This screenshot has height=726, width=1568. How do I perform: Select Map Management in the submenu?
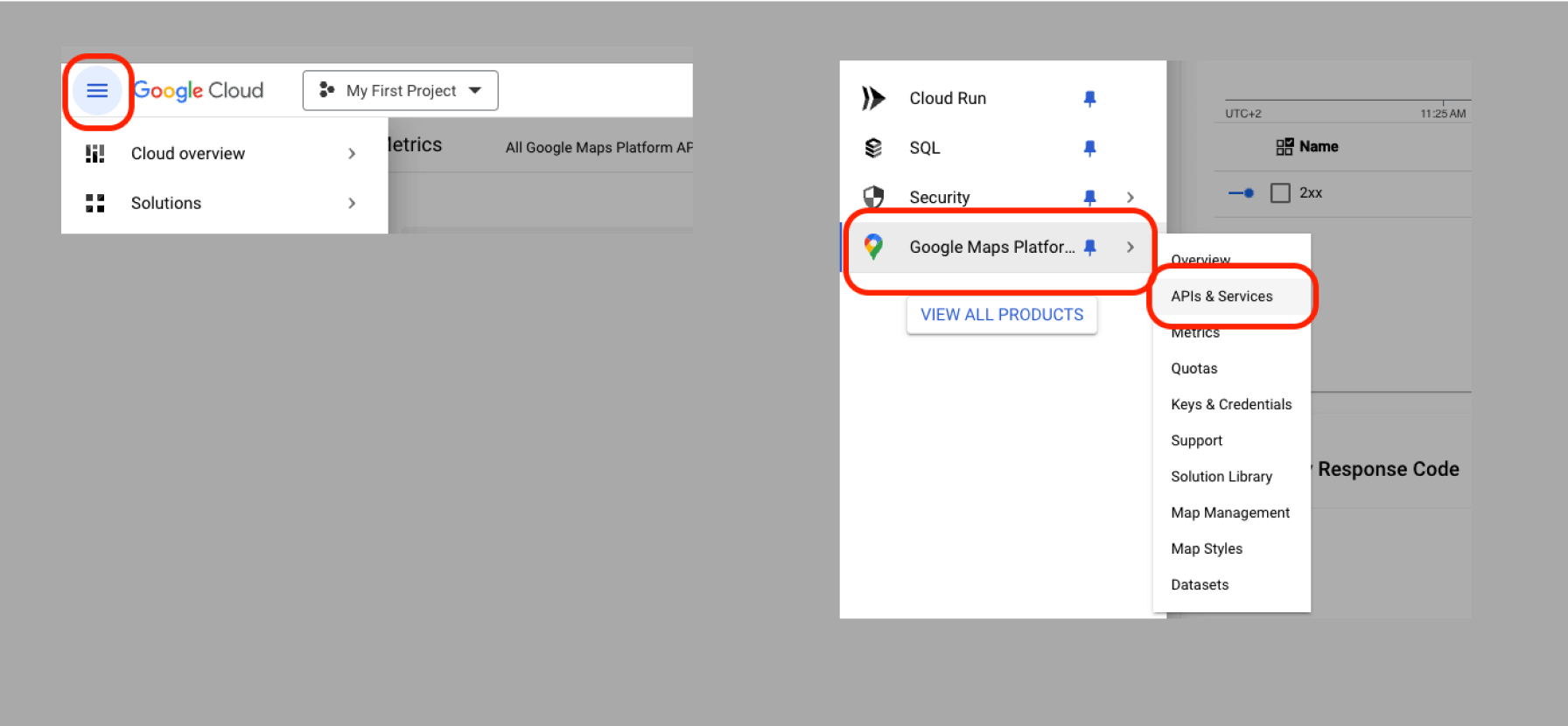[1232, 513]
